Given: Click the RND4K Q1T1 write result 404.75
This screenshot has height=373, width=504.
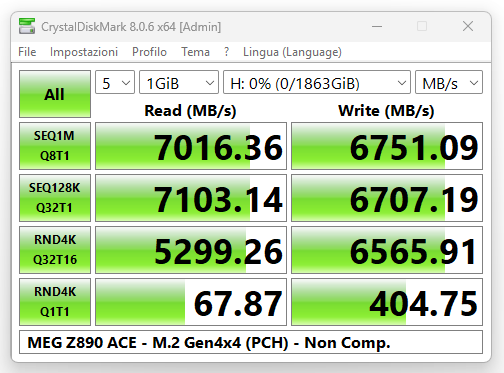Looking at the screenshot, I should point(387,302).
